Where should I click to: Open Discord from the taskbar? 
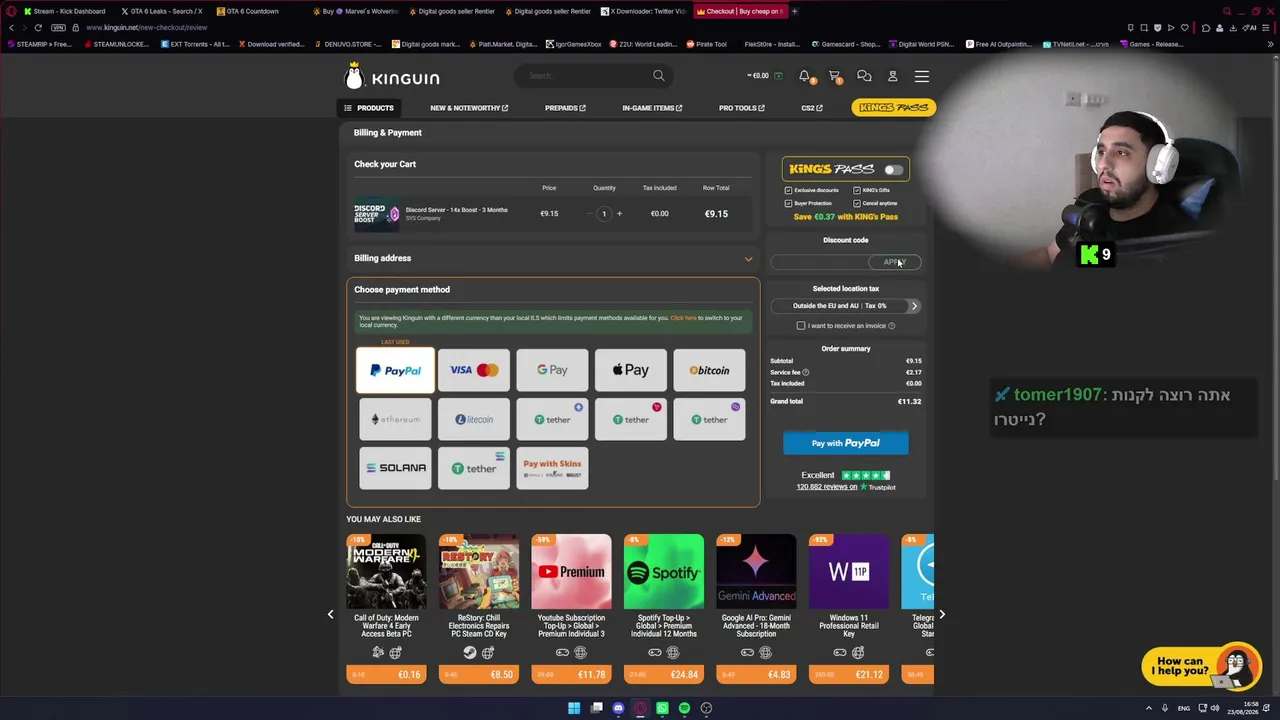click(618, 708)
